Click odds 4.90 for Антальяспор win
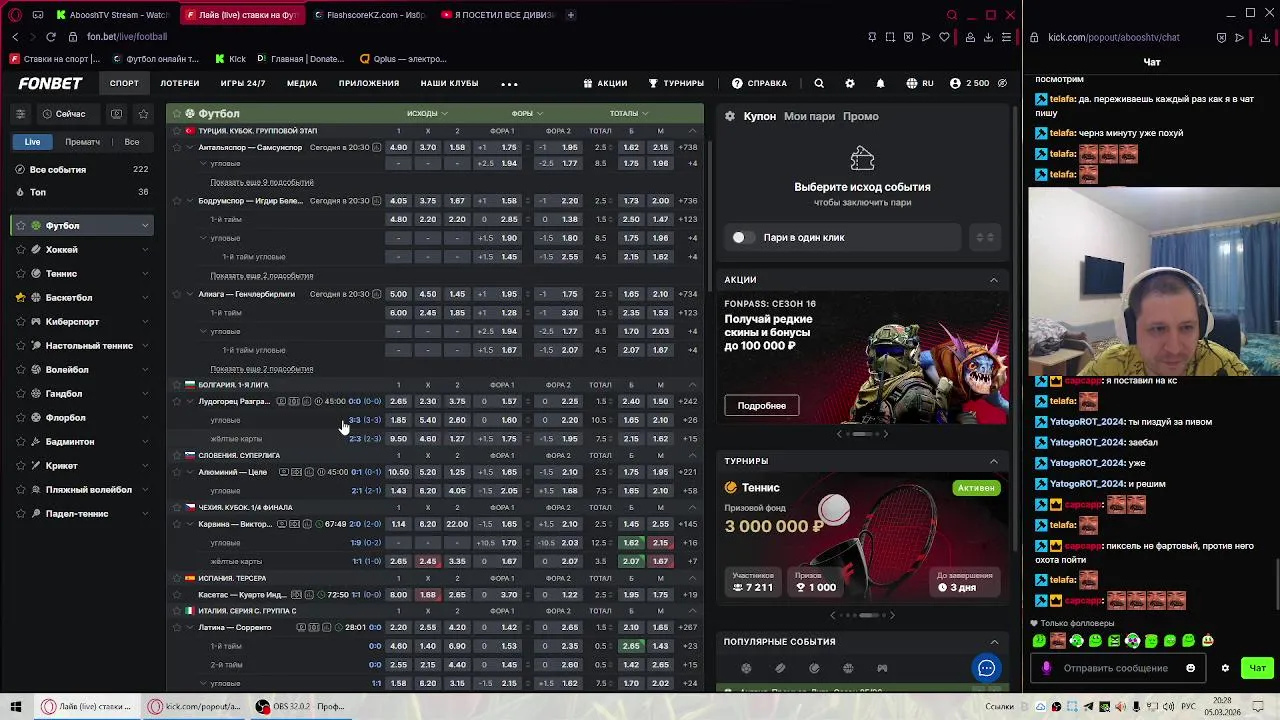This screenshot has width=1280, height=720. 398,147
